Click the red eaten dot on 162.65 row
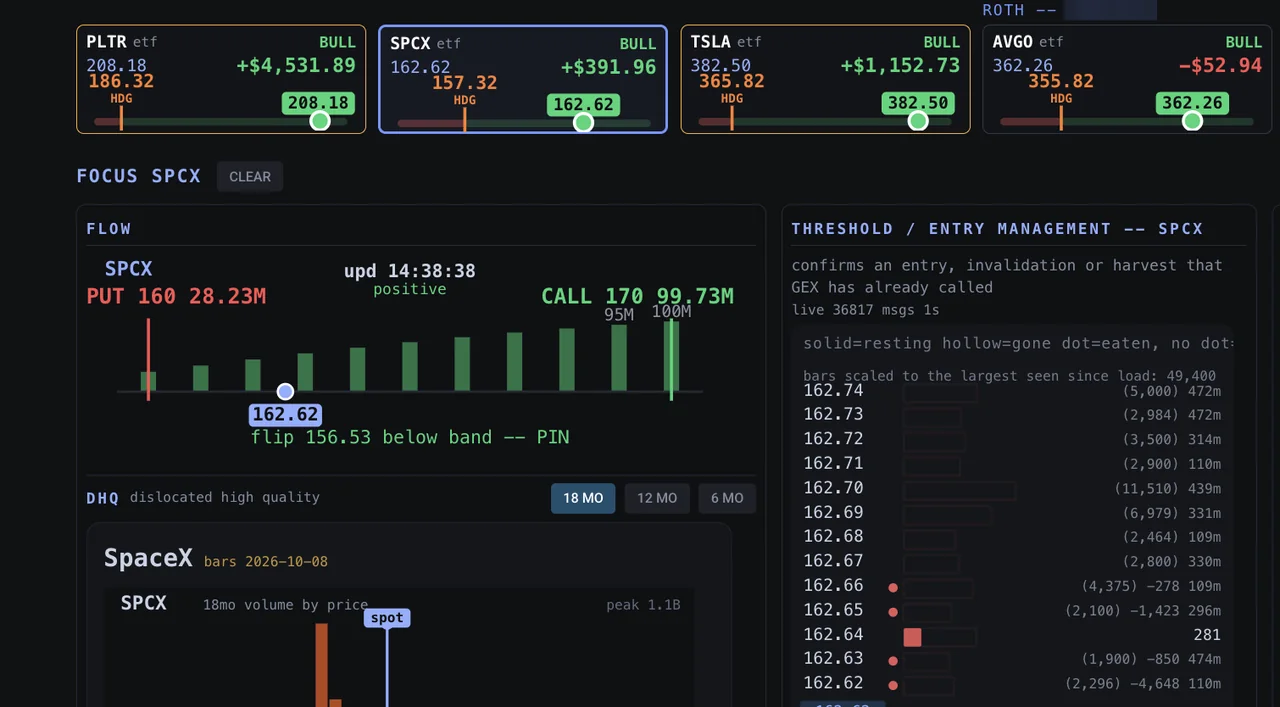 point(893,612)
